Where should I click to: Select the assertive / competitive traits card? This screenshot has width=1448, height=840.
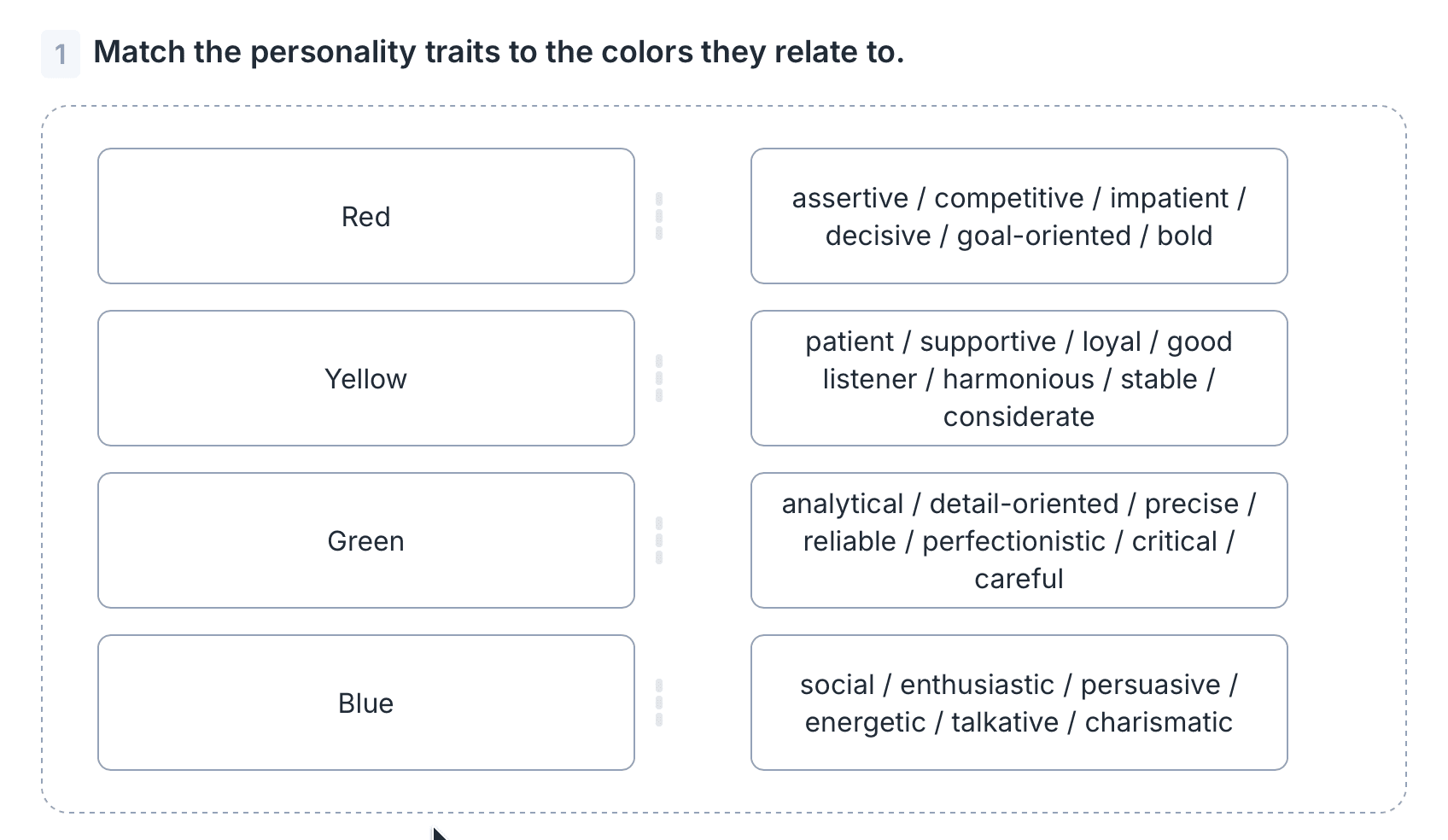point(1019,216)
